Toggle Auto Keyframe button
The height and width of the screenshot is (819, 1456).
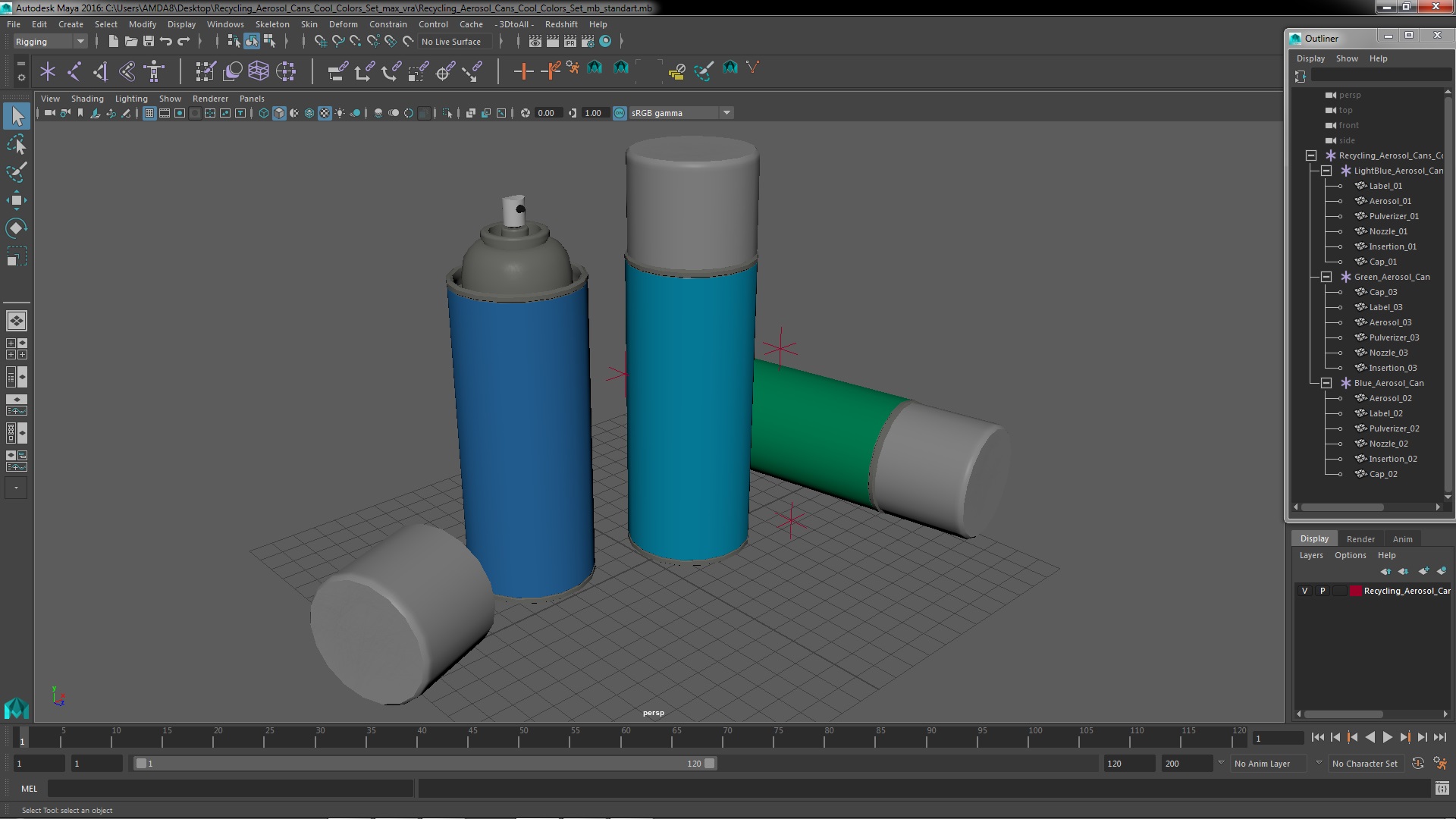(1418, 764)
